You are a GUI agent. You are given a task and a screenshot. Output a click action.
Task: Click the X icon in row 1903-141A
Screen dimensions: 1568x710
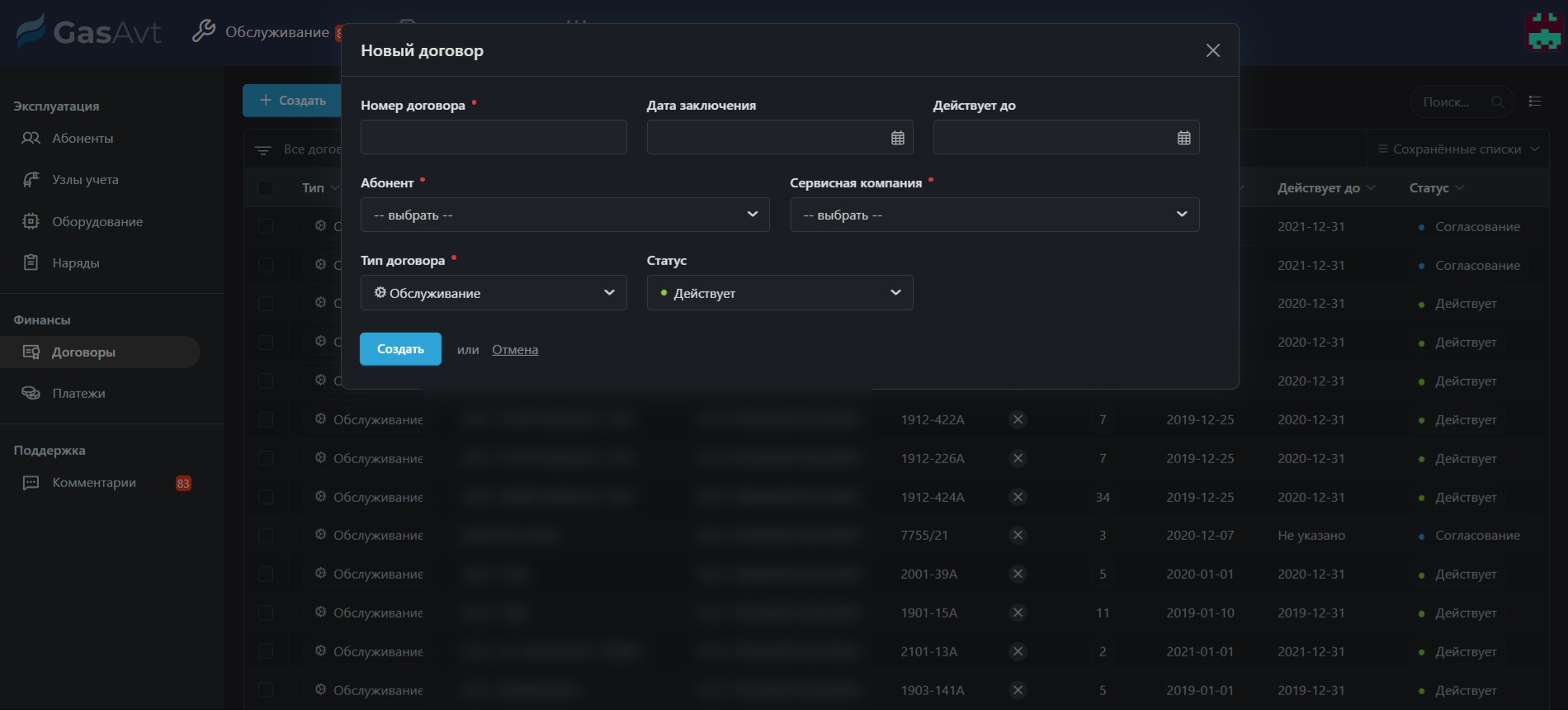(1018, 690)
